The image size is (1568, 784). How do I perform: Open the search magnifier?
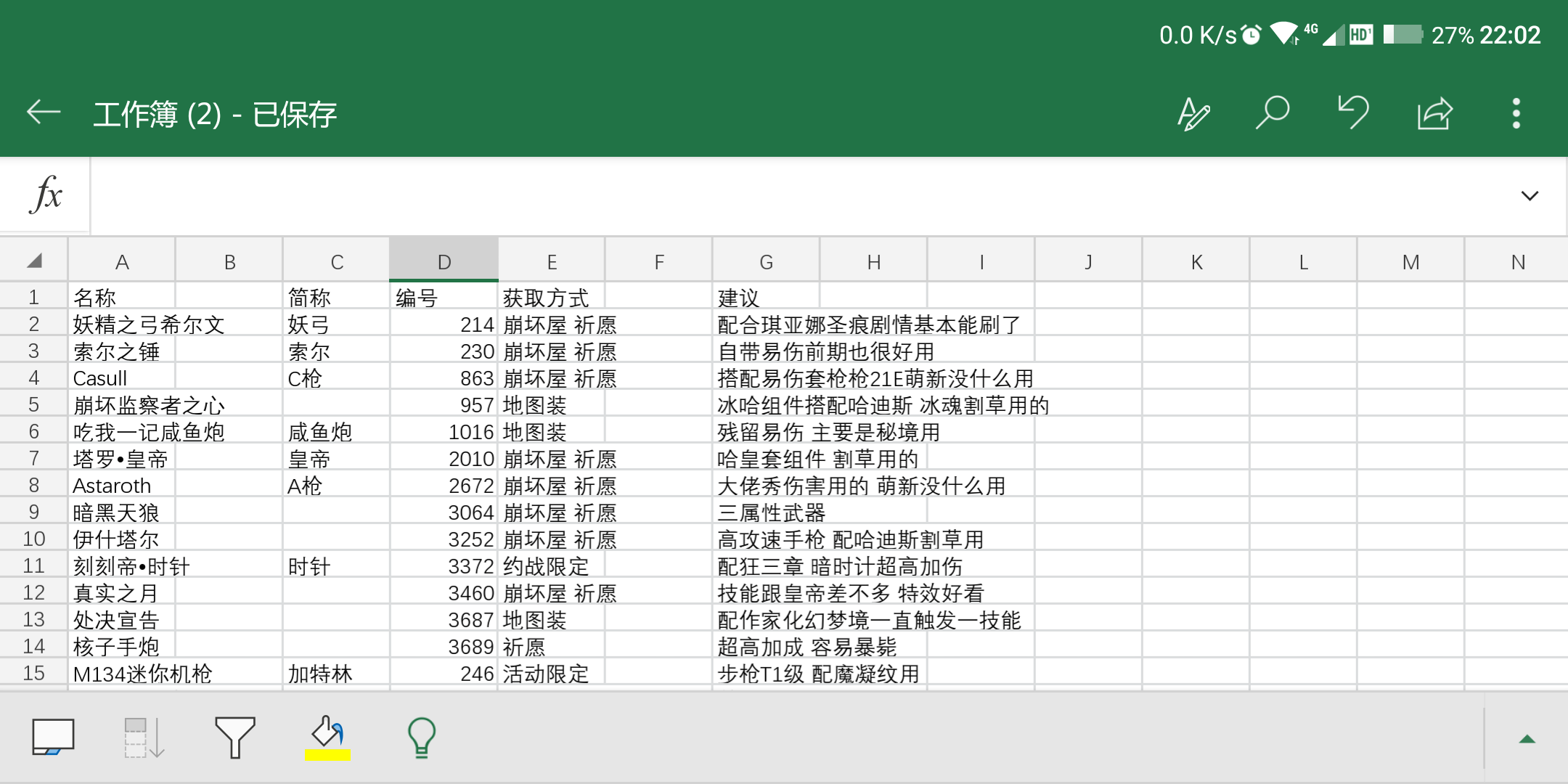pos(1273,113)
